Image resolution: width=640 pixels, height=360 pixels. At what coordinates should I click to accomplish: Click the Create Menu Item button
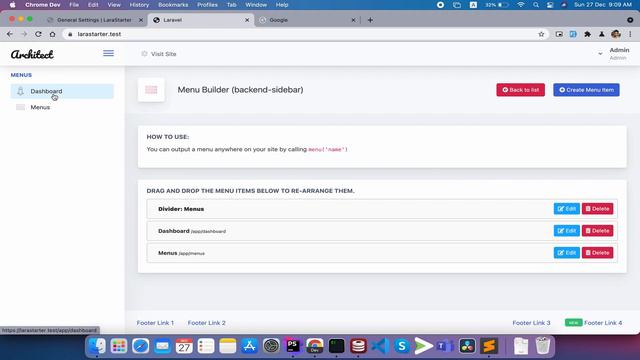coord(586,90)
